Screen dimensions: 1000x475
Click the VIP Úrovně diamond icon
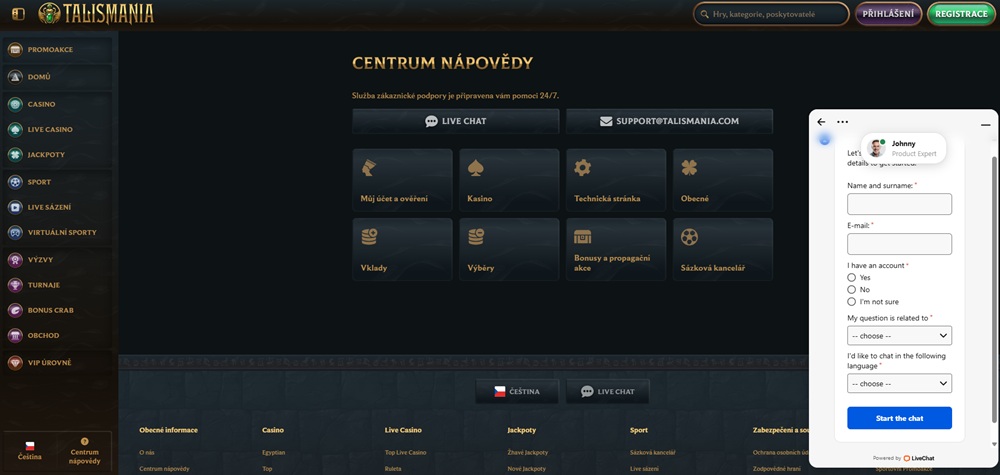[x=15, y=362]
